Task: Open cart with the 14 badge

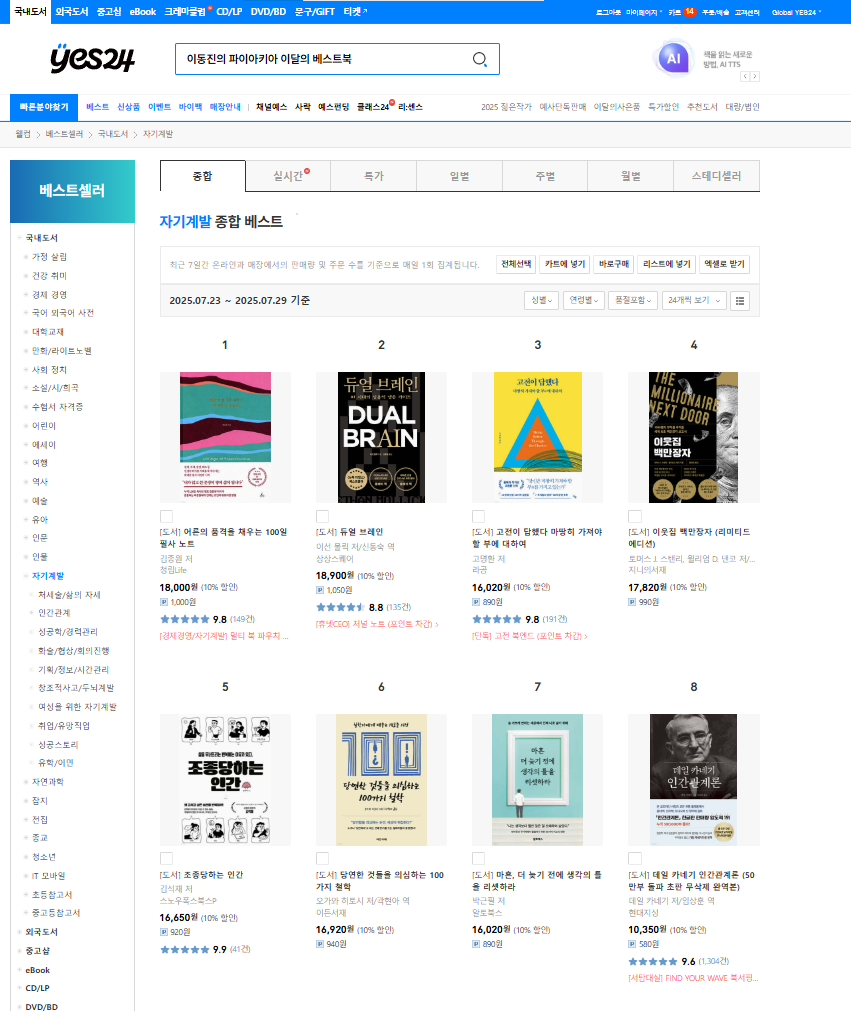Action: click(x=682, y=12)
